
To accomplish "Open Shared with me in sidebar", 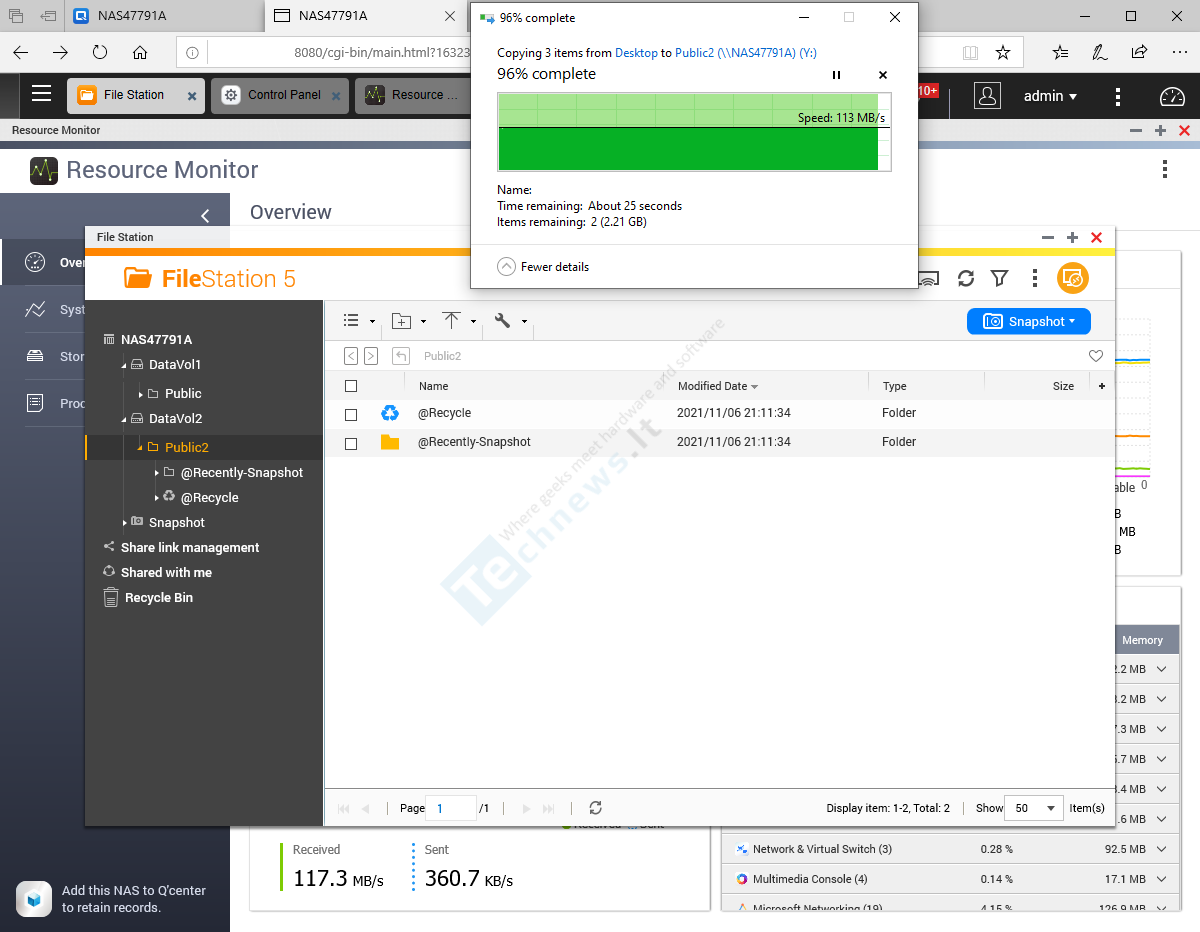I will (x=166, y=573).
